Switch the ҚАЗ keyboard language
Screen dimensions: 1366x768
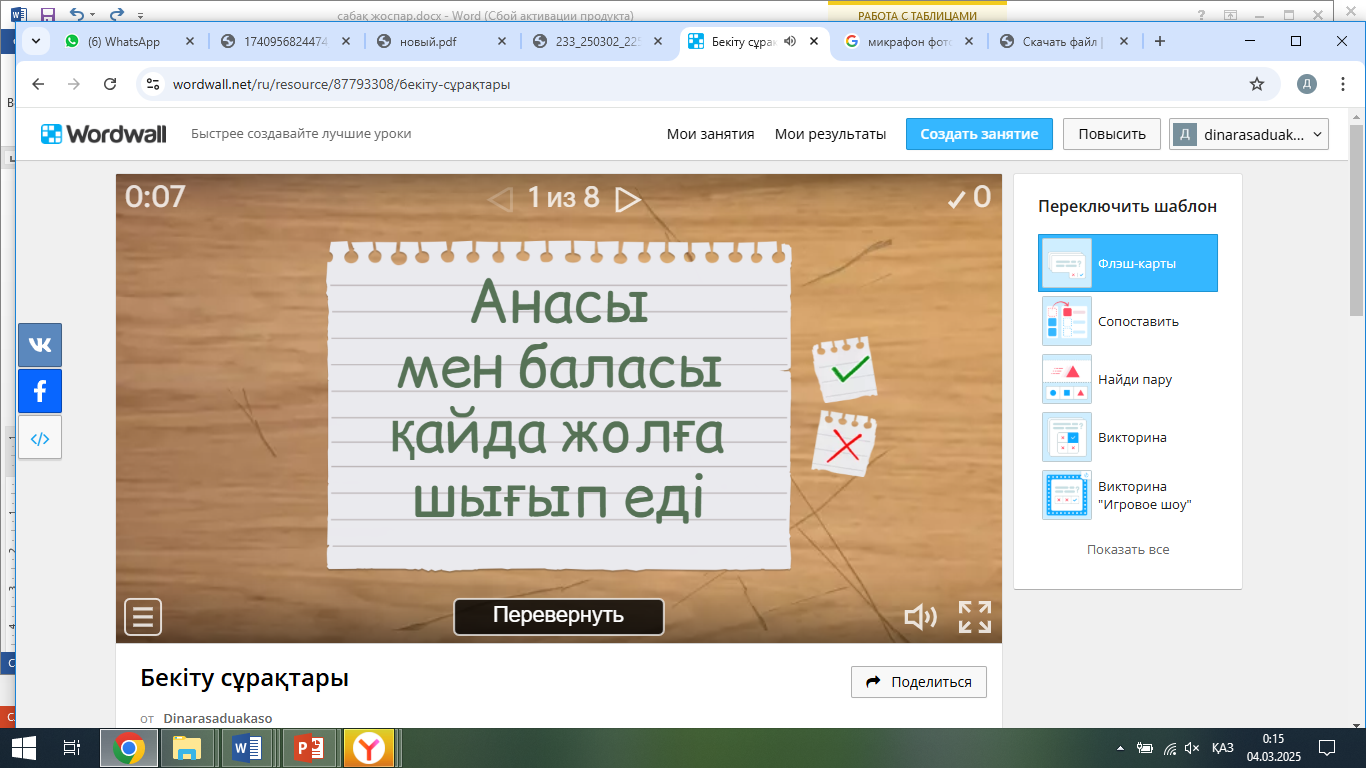point(1222,747)
